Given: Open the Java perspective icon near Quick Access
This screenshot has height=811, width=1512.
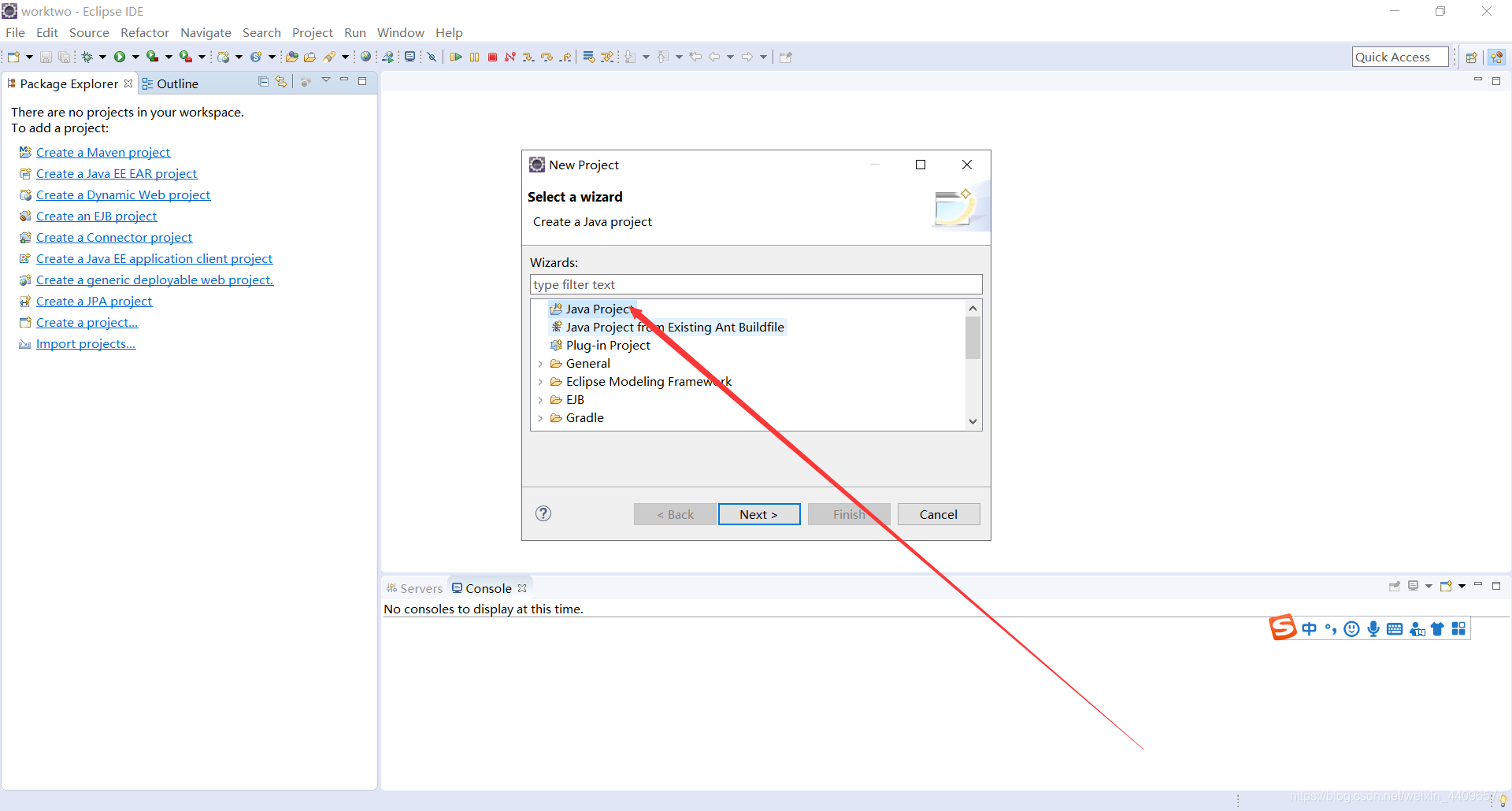Looking at the screenshot, I should point(1497,57).
